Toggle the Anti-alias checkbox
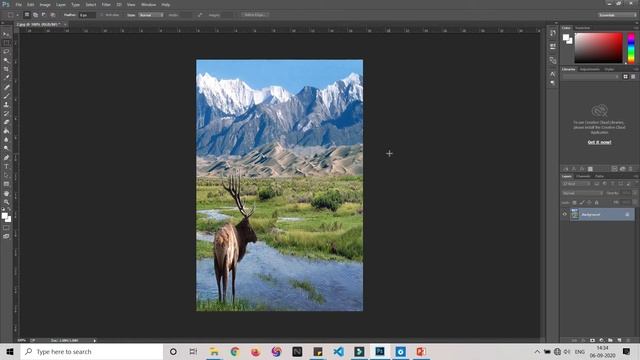 pos(102,15)
